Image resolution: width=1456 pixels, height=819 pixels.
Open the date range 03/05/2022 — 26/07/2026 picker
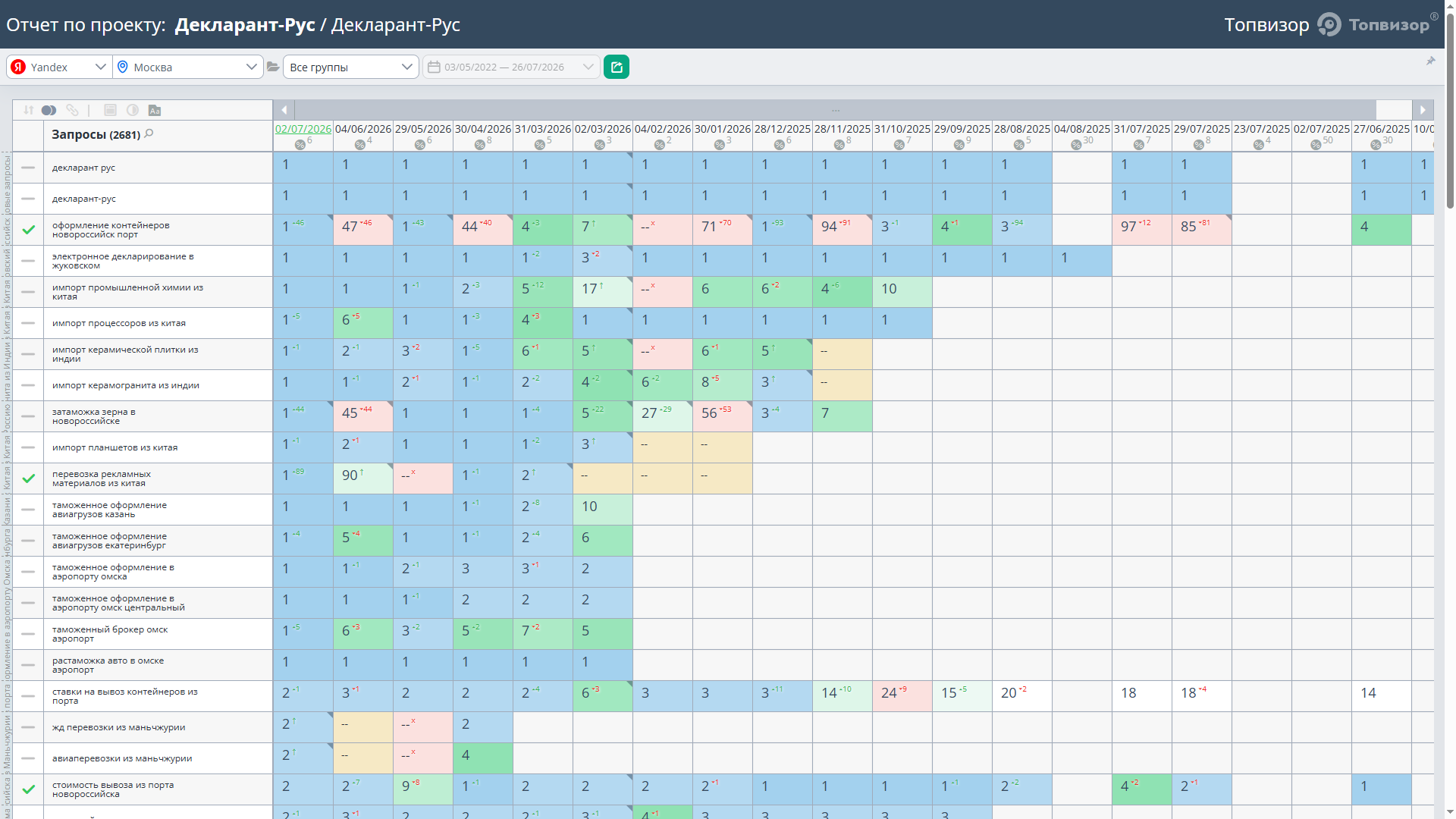(511, 67)
